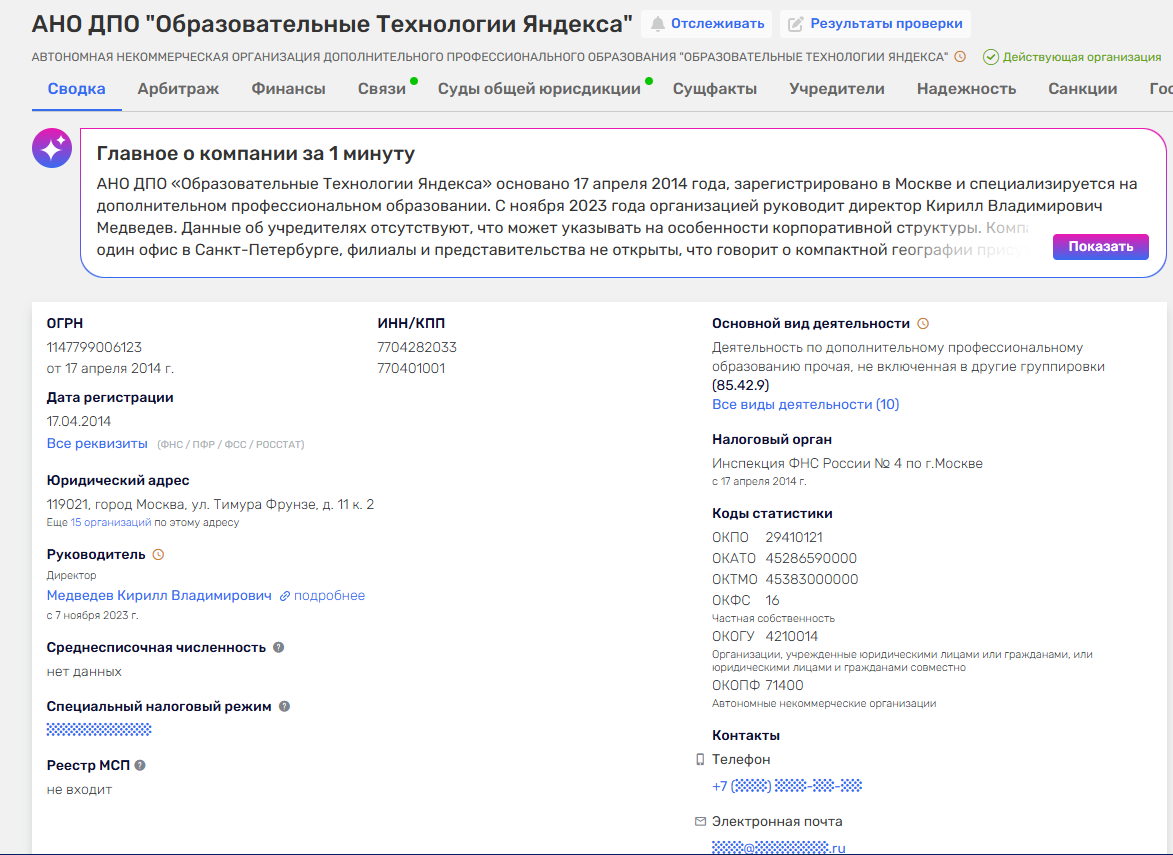Open the Все реквизиты link
The image size is (1173, 855).
tap(97, 444)
